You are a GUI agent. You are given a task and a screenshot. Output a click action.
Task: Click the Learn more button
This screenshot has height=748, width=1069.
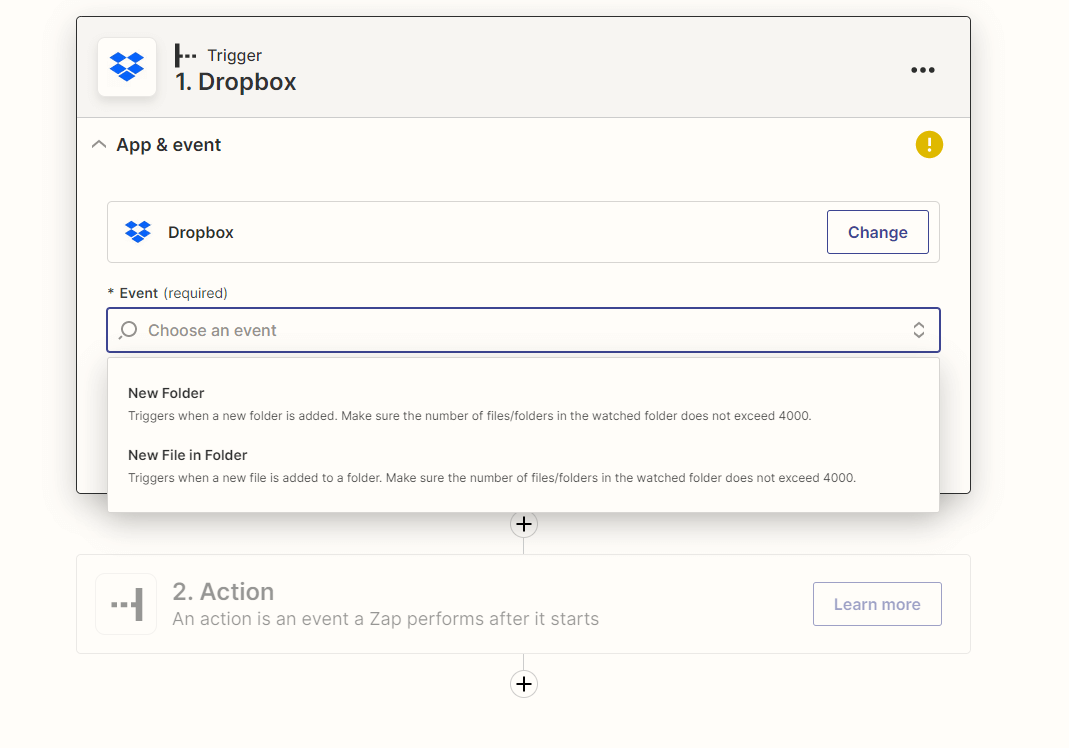click(x=876, y=604)
